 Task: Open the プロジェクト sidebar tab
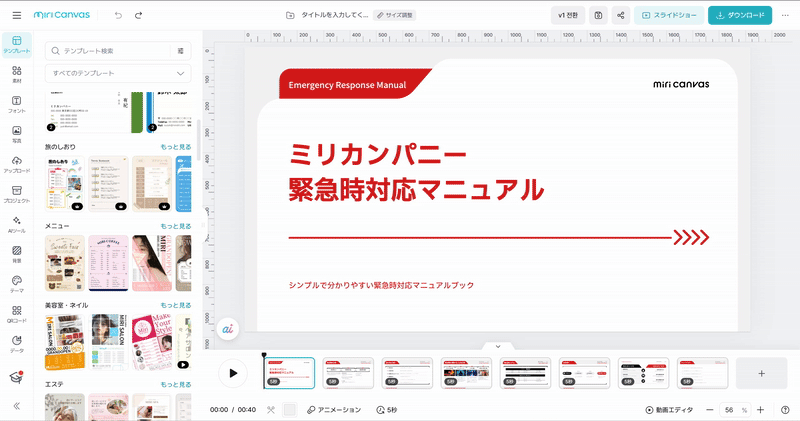(17, 194)
